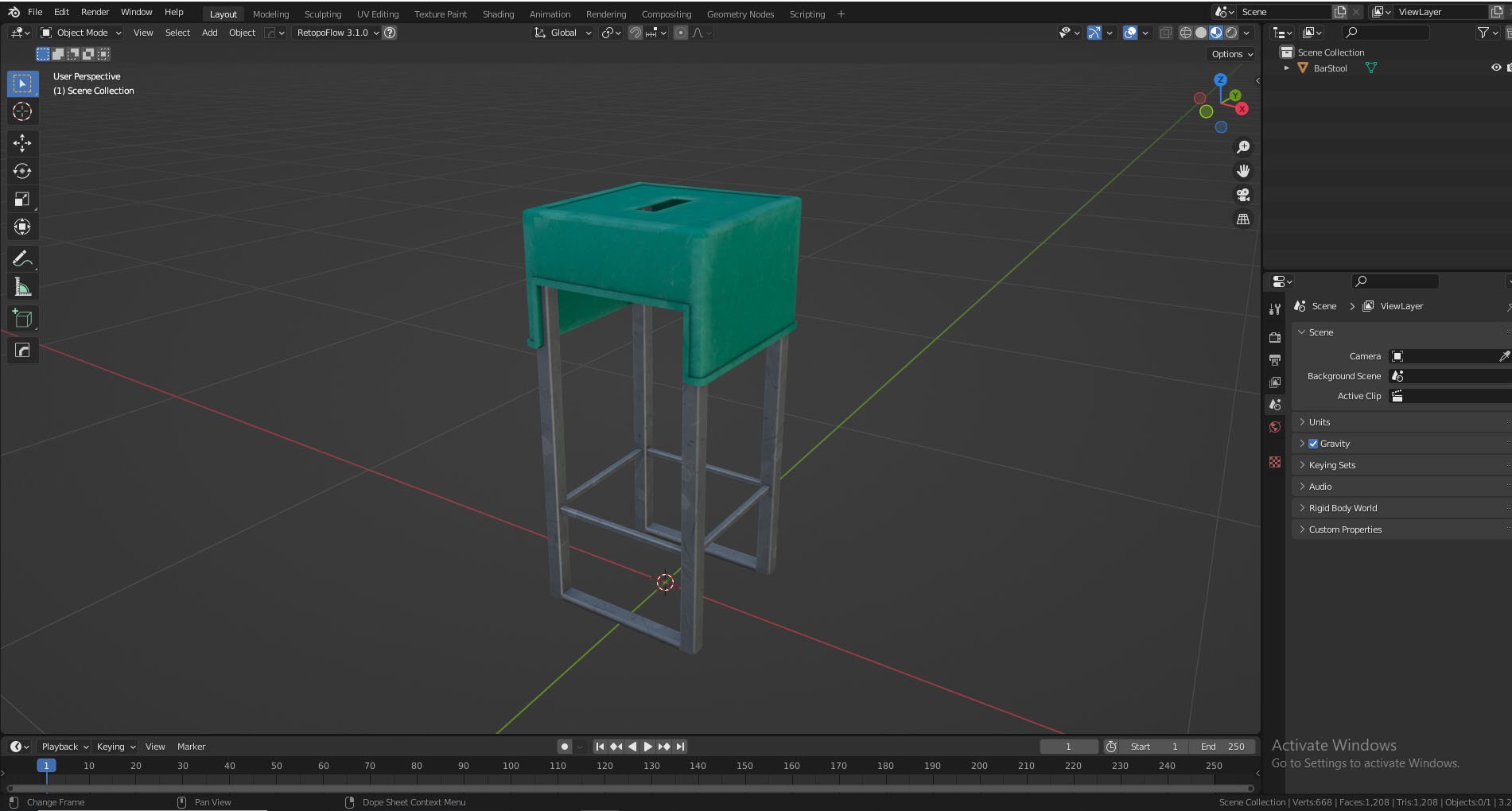Open the Texture properties tab
This screenshot has height=811, width=1512.
[1275, 462]
